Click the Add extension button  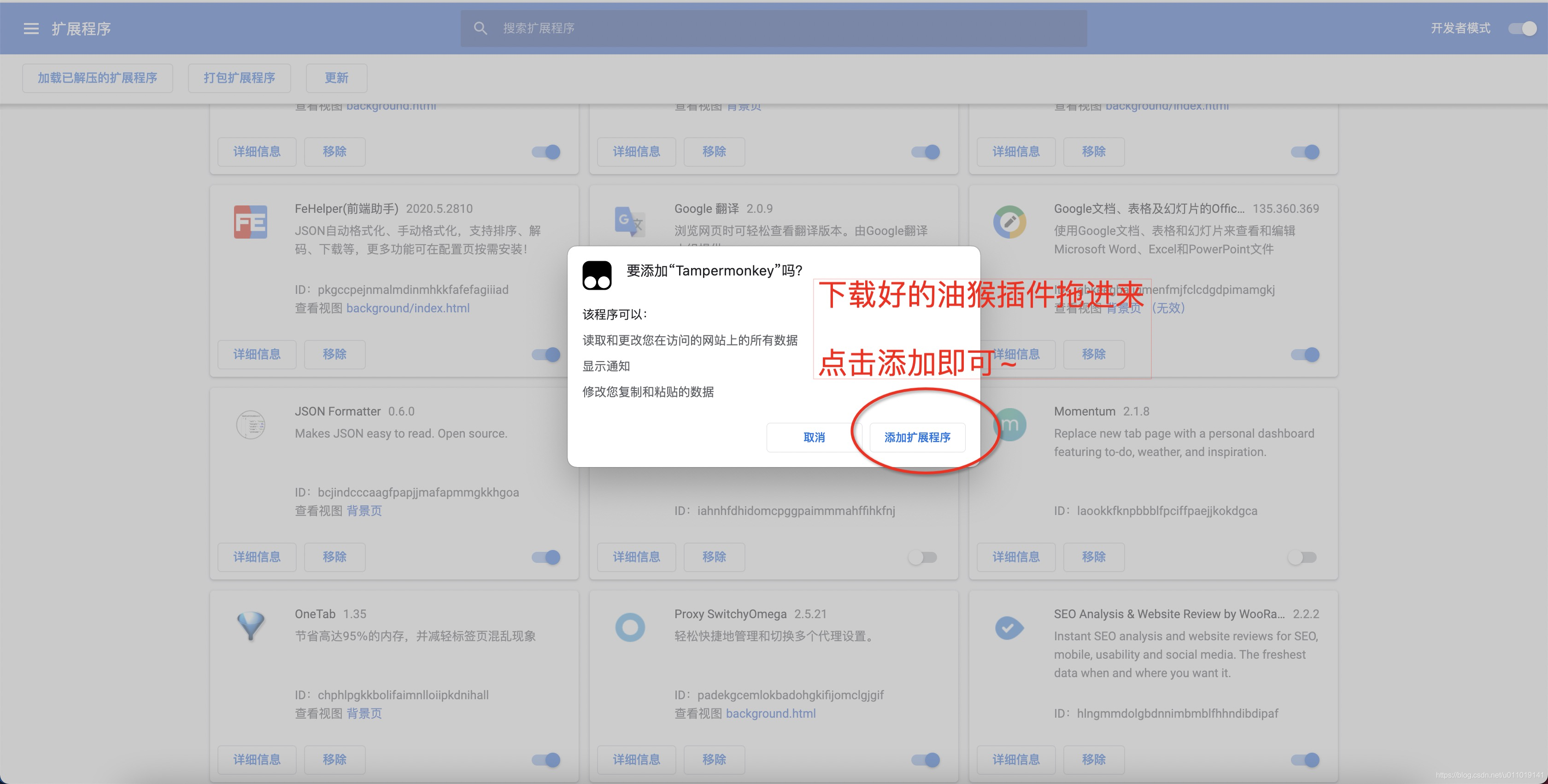(917, 437)
